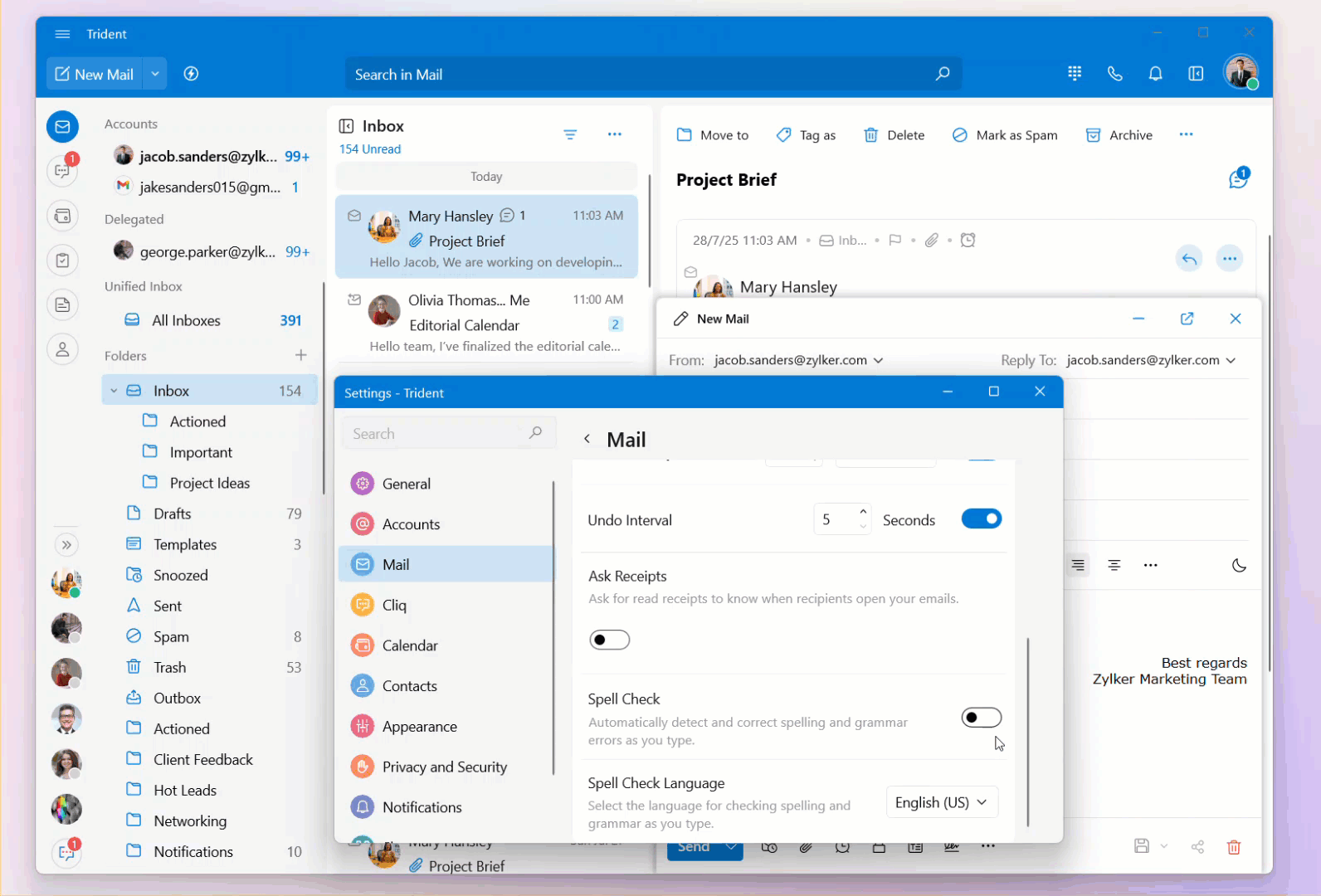Open Privacy and Security settings section

(x=446, y=767)
